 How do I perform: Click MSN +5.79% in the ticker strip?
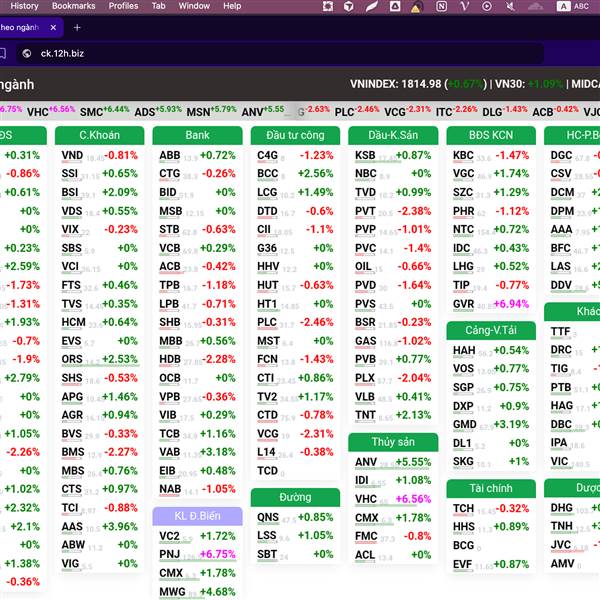coord(212,111)
